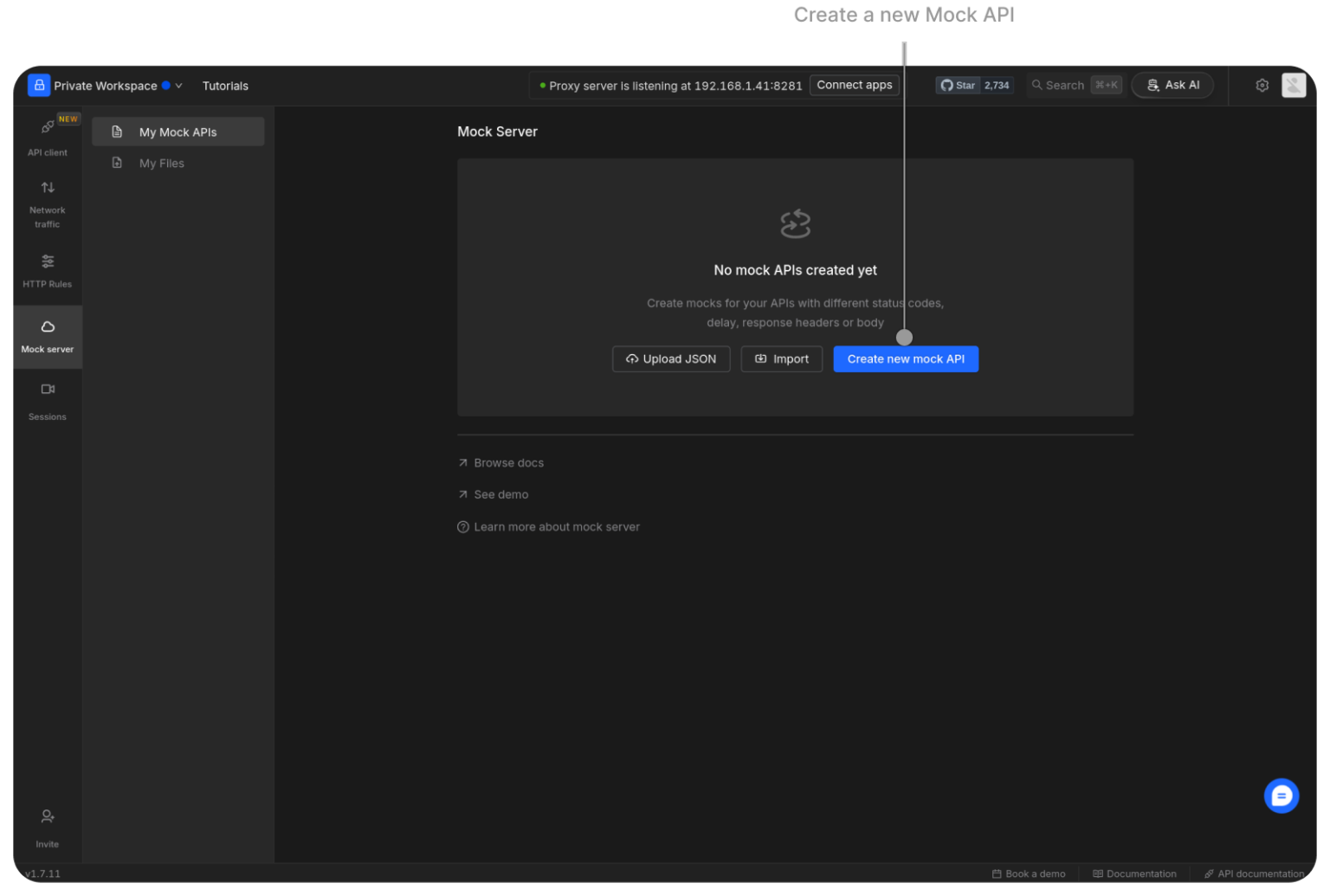Open the chat support bubble
1330x896 pixels.
click(1282, 796)
